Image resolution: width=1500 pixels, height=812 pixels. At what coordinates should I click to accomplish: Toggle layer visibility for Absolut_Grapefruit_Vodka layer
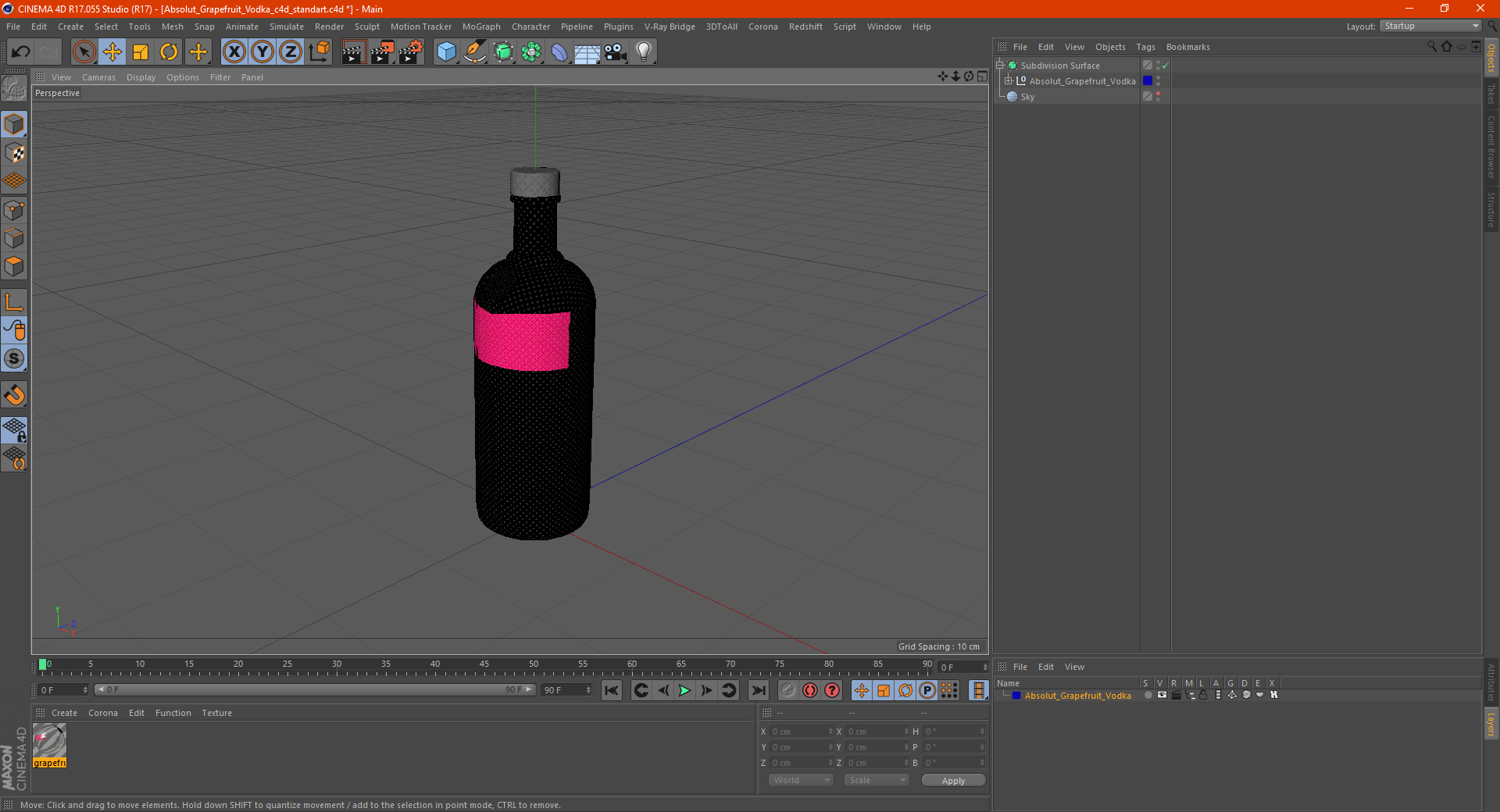pyautogui.click(x=1162, y=695)
